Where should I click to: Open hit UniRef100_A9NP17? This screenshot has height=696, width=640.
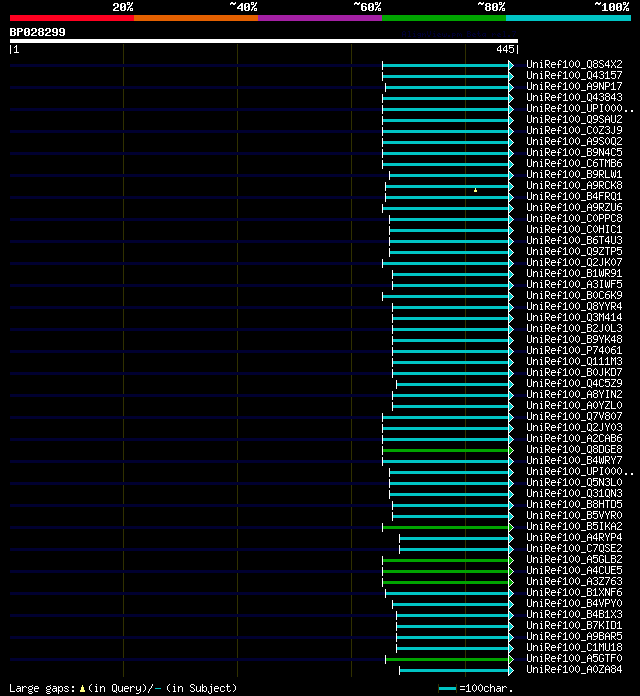574,86
